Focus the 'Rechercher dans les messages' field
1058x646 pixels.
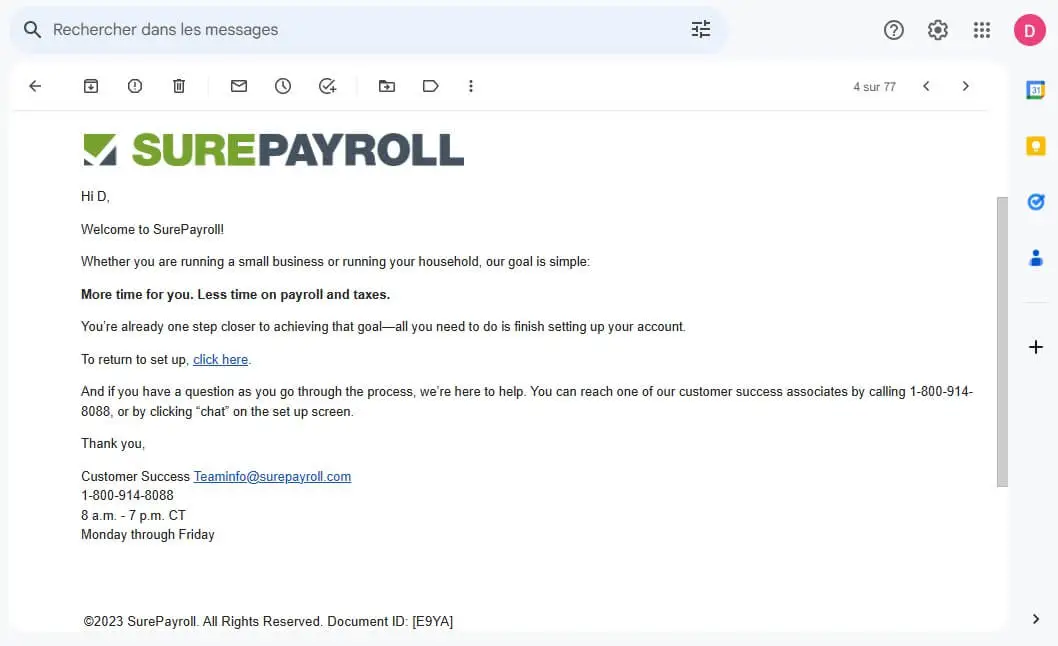point(364,30)
